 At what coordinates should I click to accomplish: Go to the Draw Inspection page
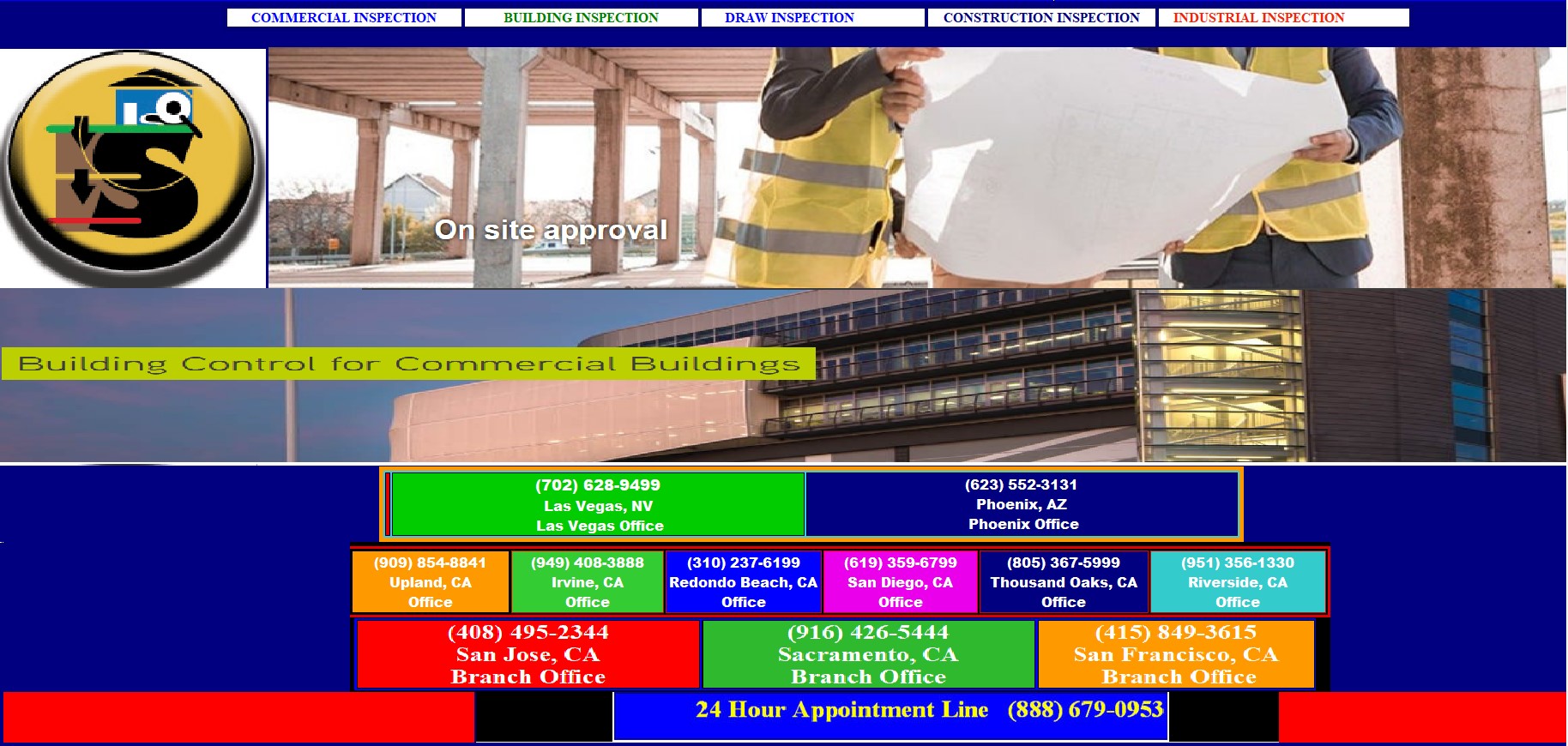click(x=789, y=18)
